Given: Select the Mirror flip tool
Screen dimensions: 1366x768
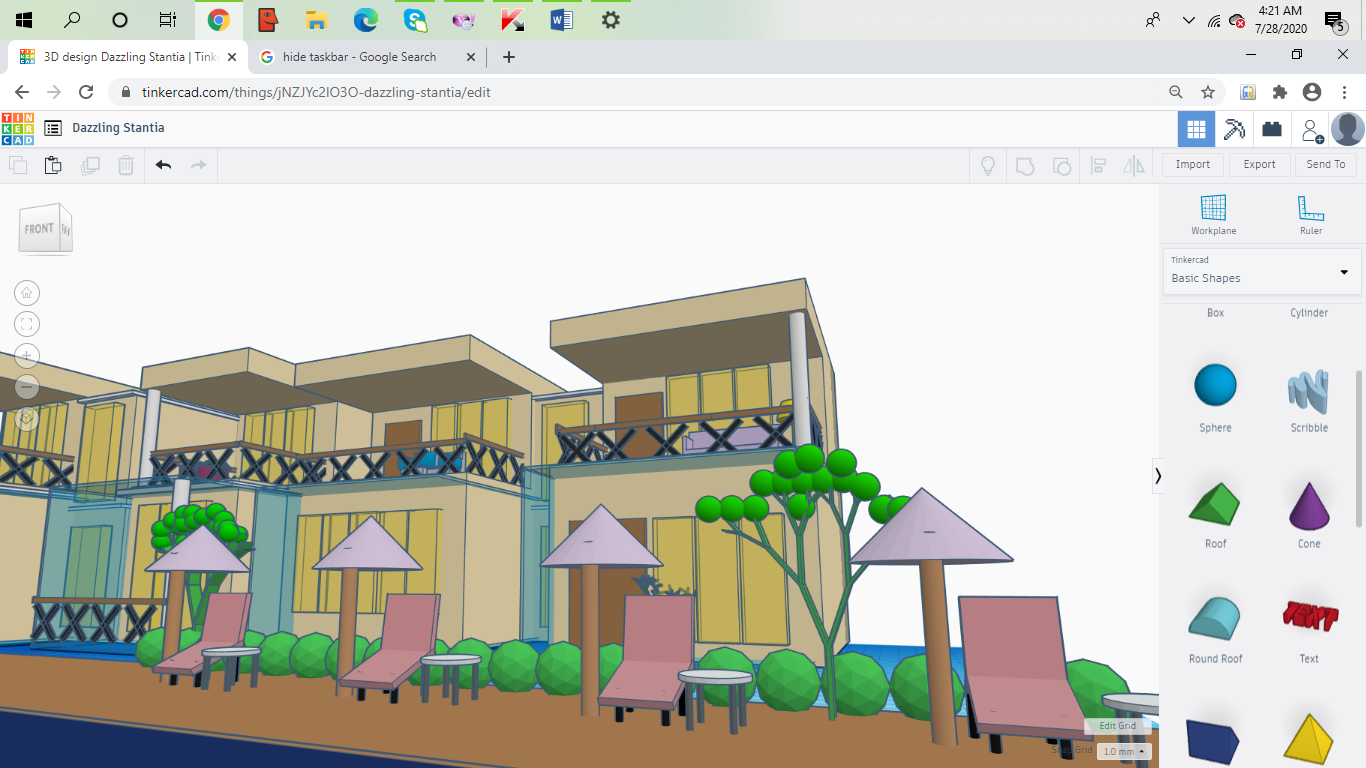Looking at the screenshot, I should pyautogui.click(x=1134, y=165).
